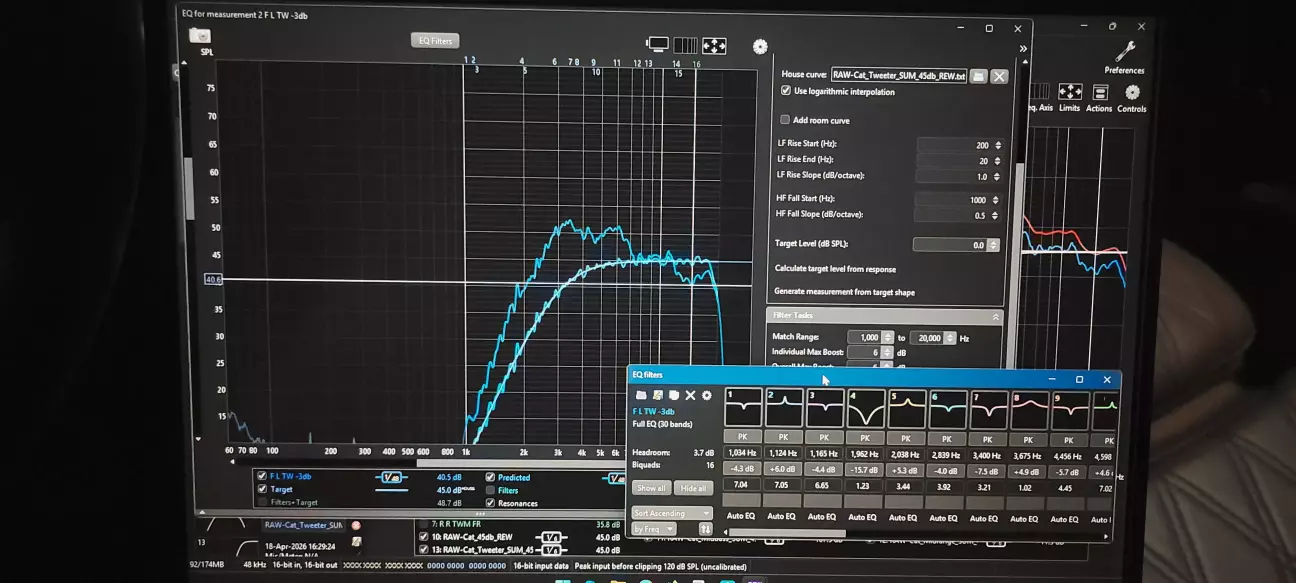Open the graph settings gear icon
This screenshot has height=583, width=1296.
760,46
